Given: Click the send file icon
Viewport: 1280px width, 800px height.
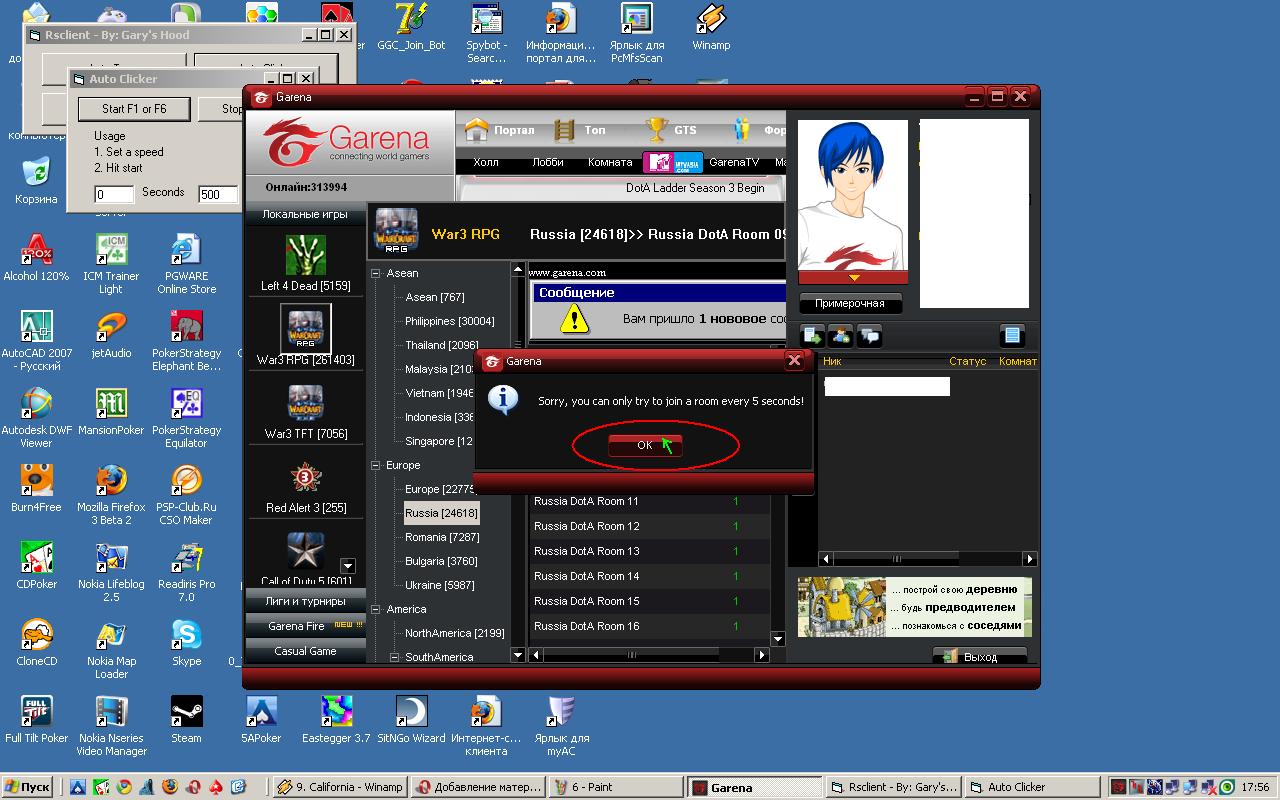Looking at the screenshot, I should [812, 336].
